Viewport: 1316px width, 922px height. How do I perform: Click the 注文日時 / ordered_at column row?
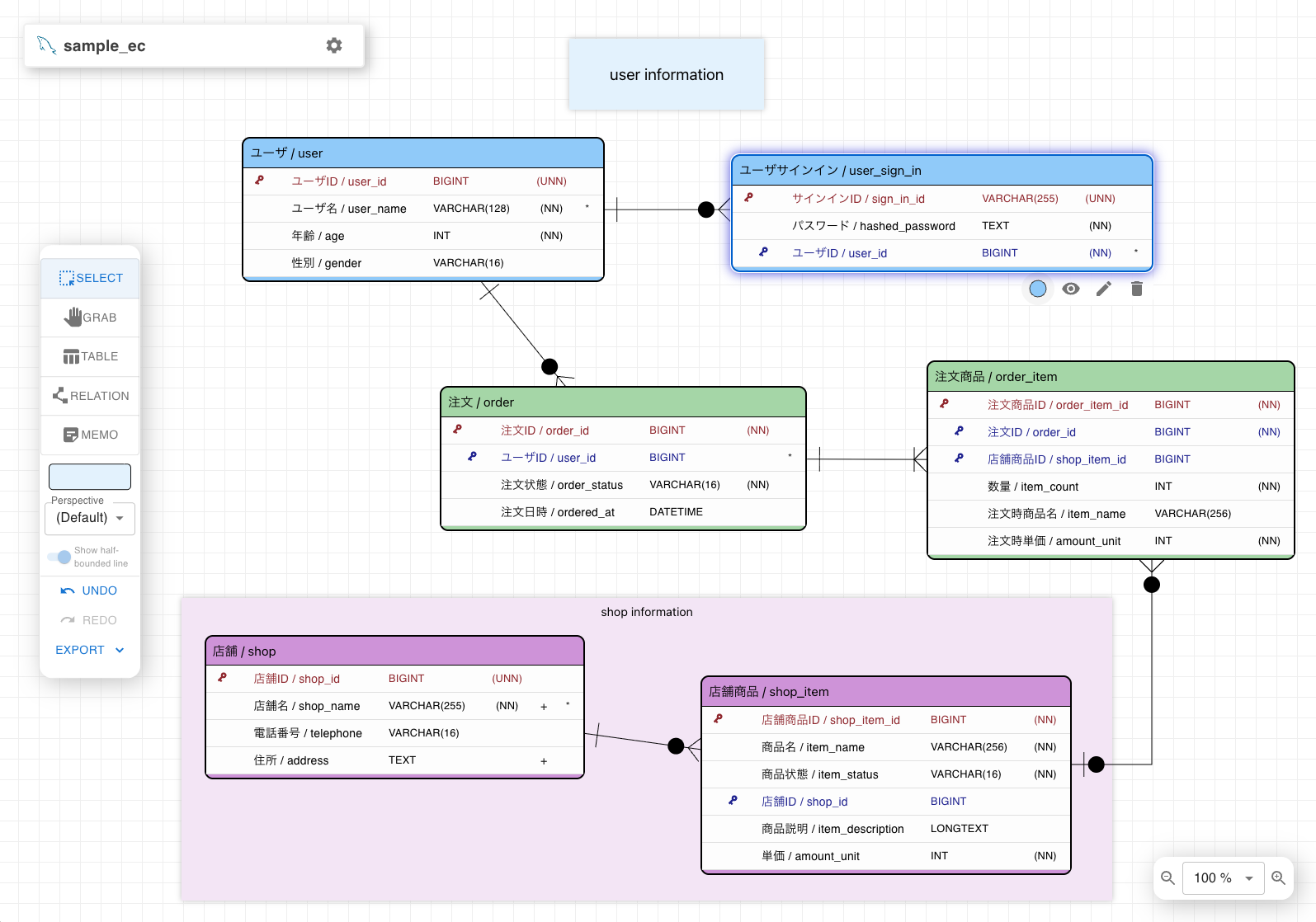click(x=623, y=512)
